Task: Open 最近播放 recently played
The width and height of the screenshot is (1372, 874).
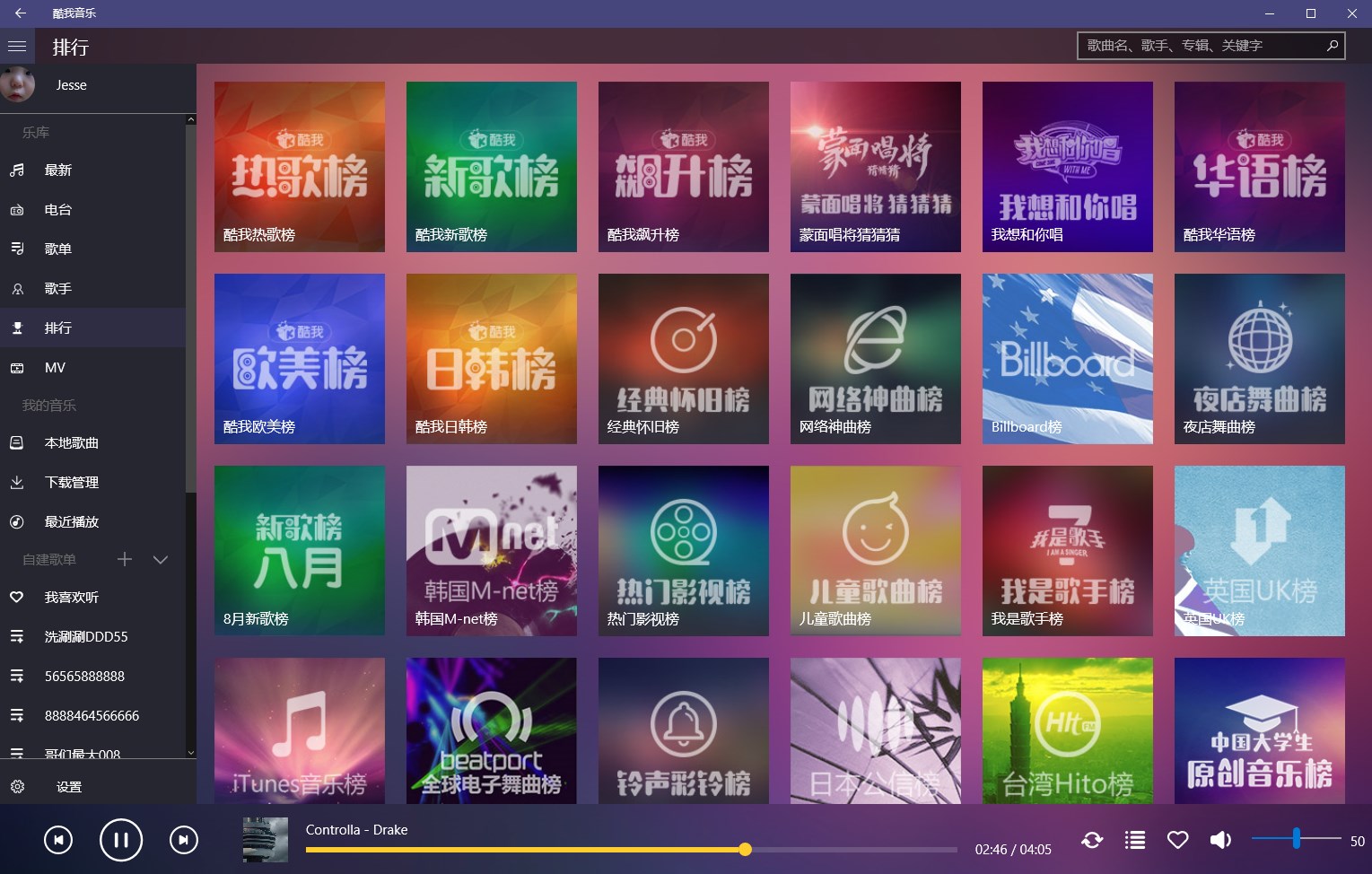Action: click(x=92, y=521)
